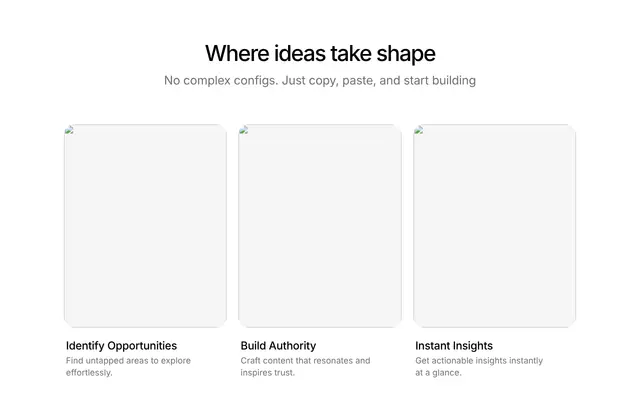The image size is (640, 400).
Task: Select the Identify Opportunities title
Action: [122, 346]
